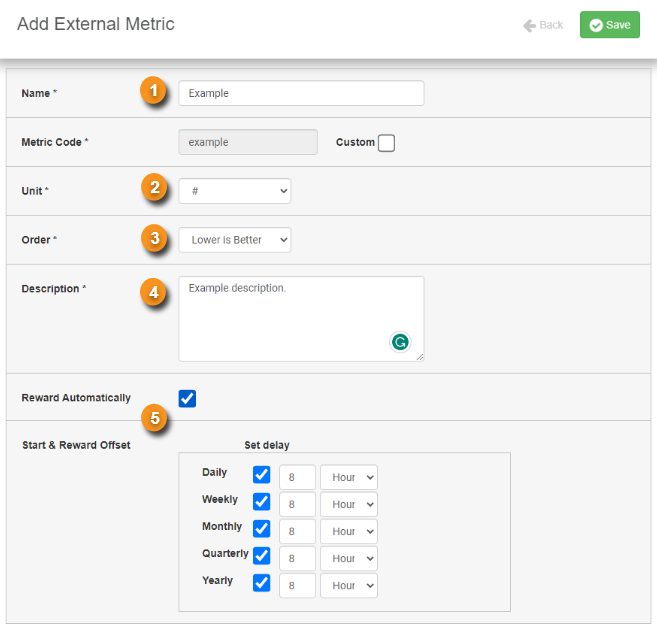Enable the Custom metric code checkbox
Screen dimensions: 657x628
[386, 143]
